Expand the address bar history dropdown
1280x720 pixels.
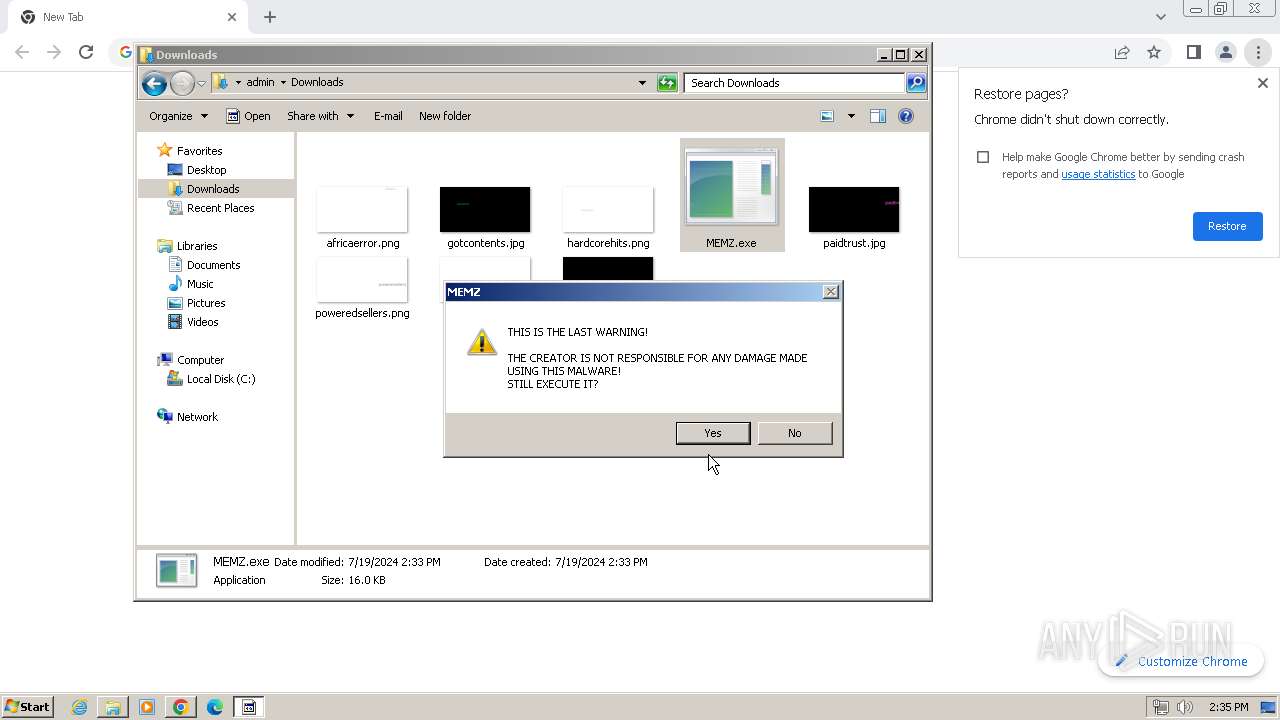click(x=642, y=83)
